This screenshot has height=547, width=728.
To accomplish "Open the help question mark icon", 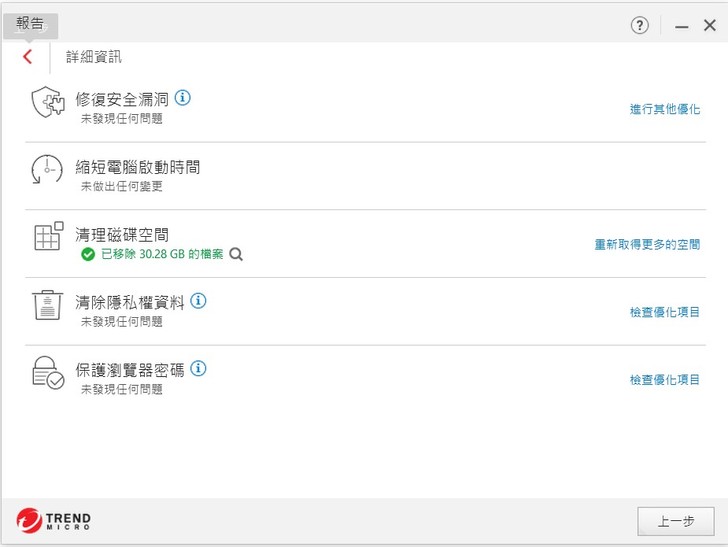I will (x=640, y=26).
